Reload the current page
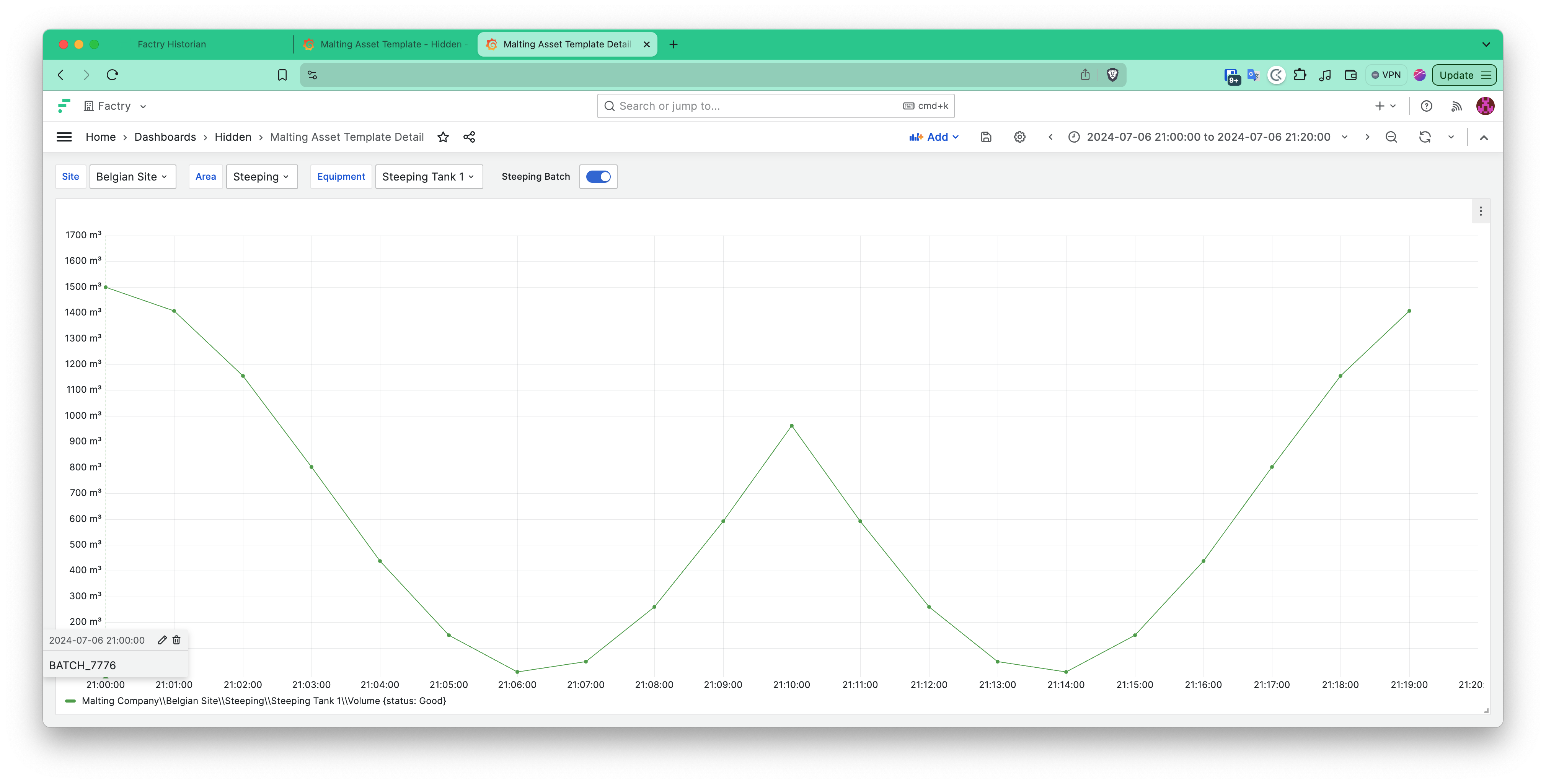Screen dimensions: 1546x784 112,75
